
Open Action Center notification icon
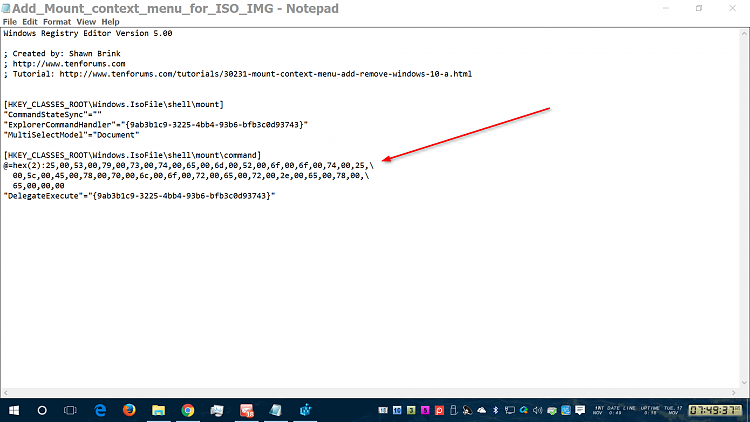[580, 411]
